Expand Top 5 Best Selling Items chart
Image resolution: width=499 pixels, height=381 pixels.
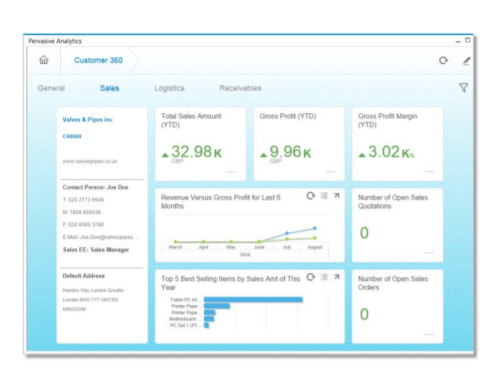pyautogui.click(x=337, y=277)
